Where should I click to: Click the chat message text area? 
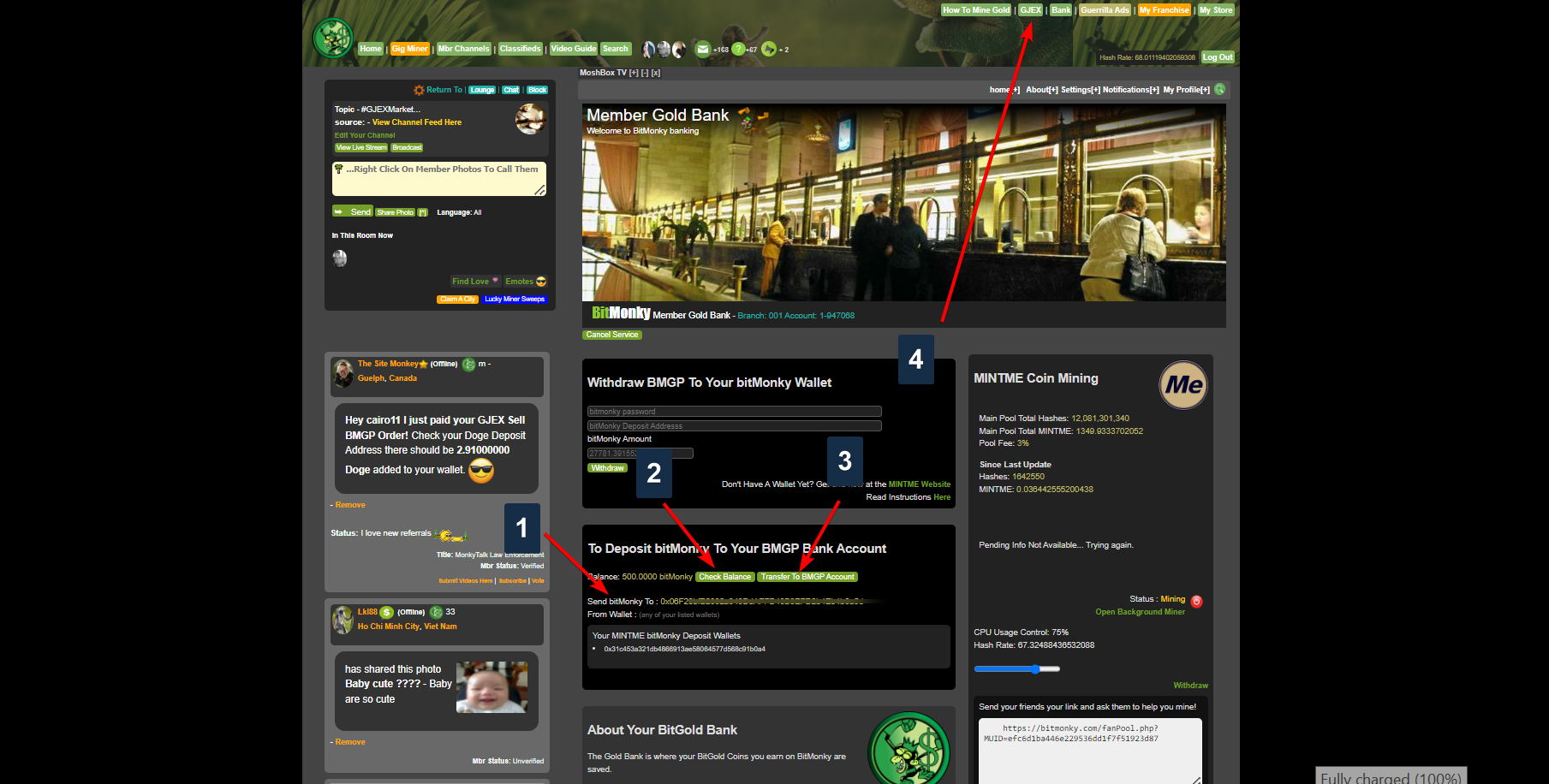439,179
